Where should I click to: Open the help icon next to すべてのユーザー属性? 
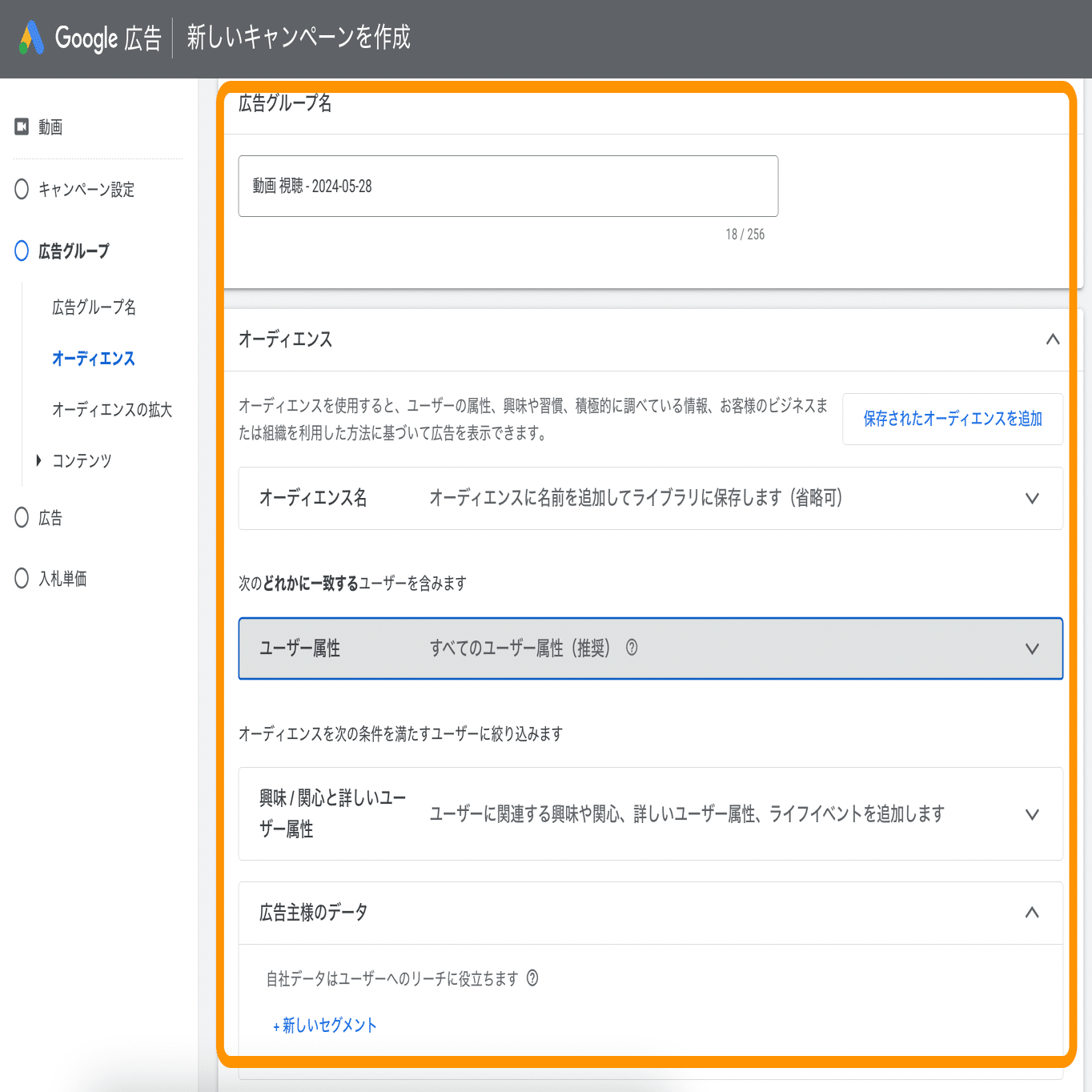pyautogui.click(x=632, y=648)
